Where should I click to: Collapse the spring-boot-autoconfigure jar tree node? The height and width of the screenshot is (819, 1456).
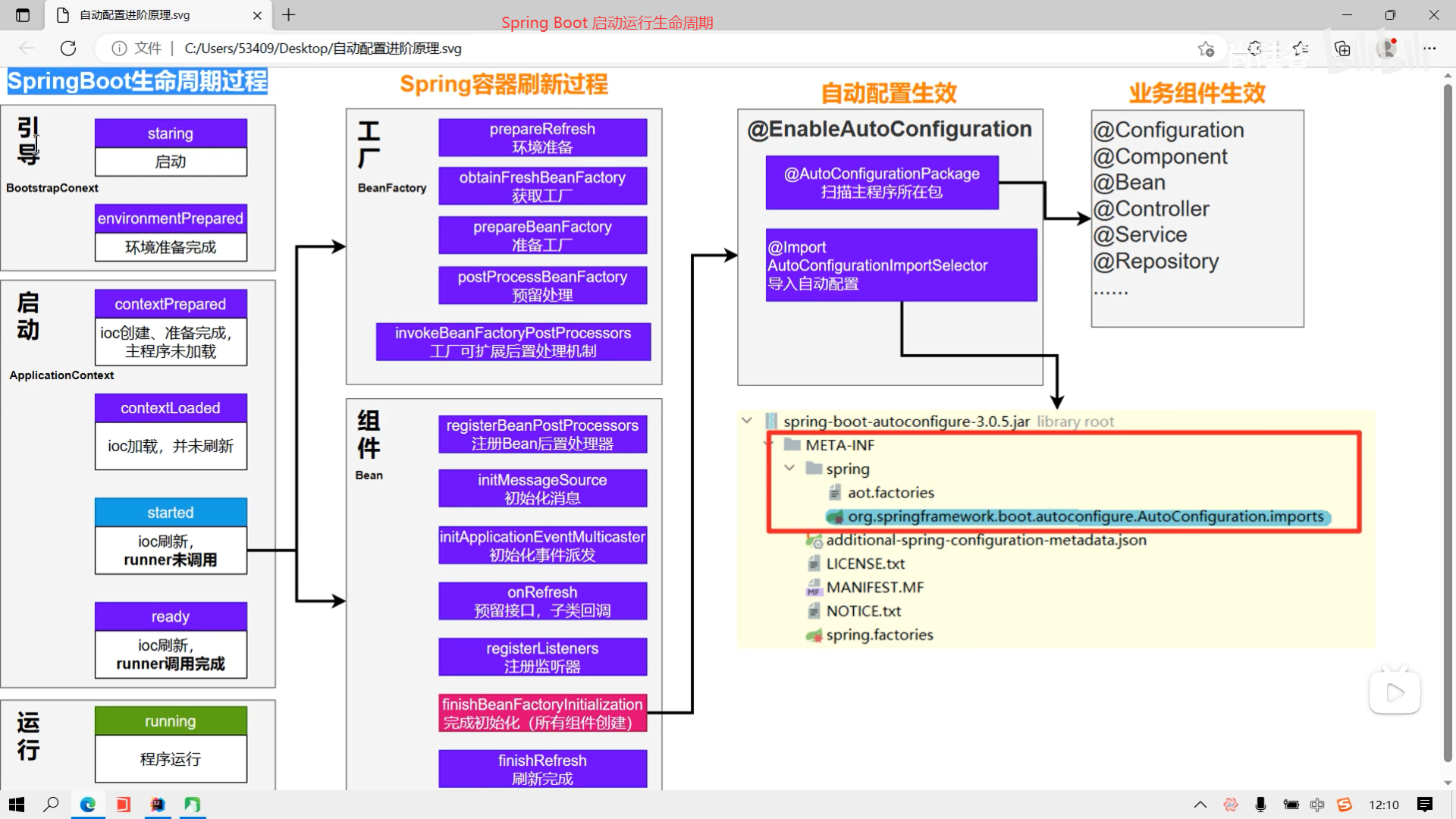click(747, 420)
